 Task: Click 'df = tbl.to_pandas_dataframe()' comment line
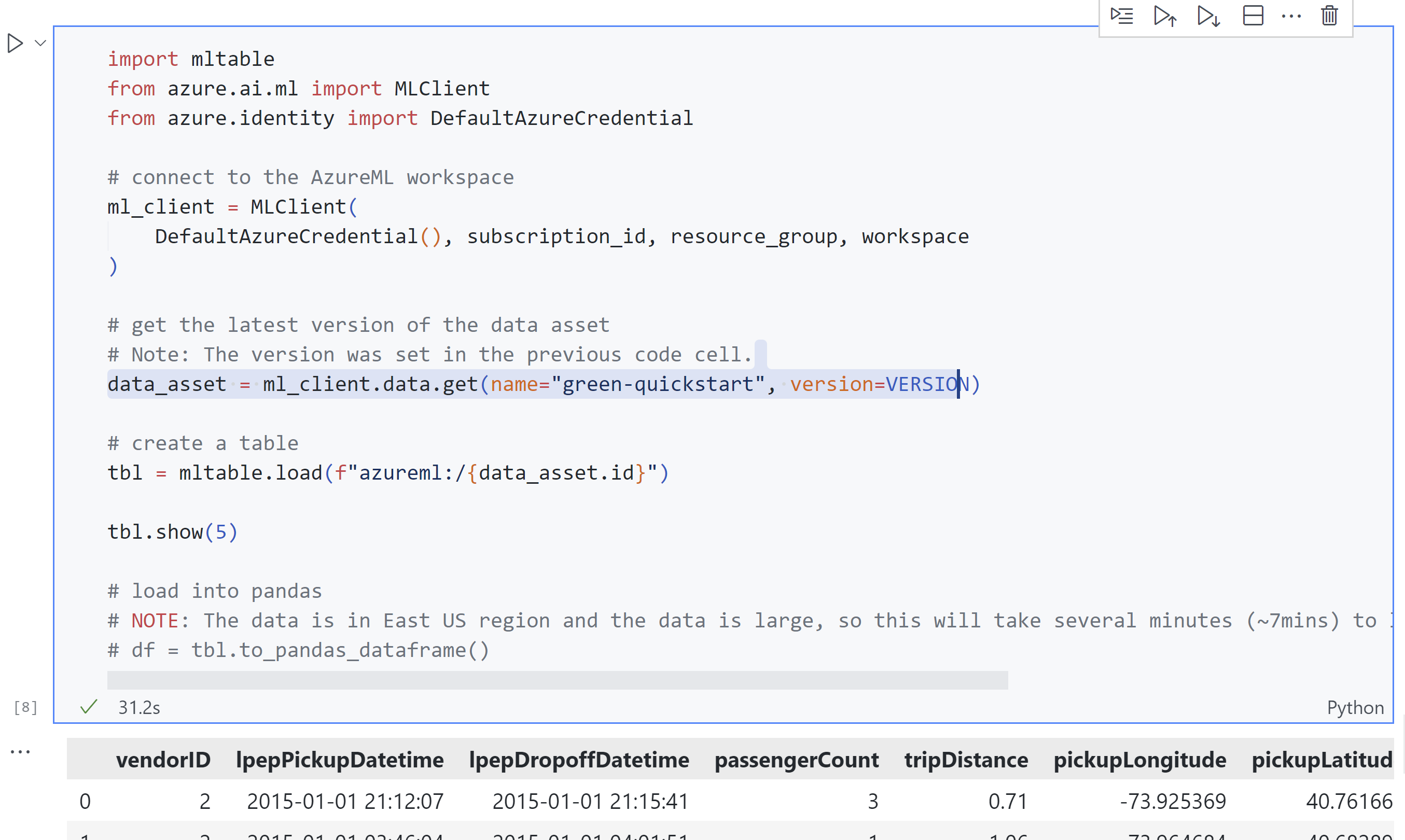298,650
